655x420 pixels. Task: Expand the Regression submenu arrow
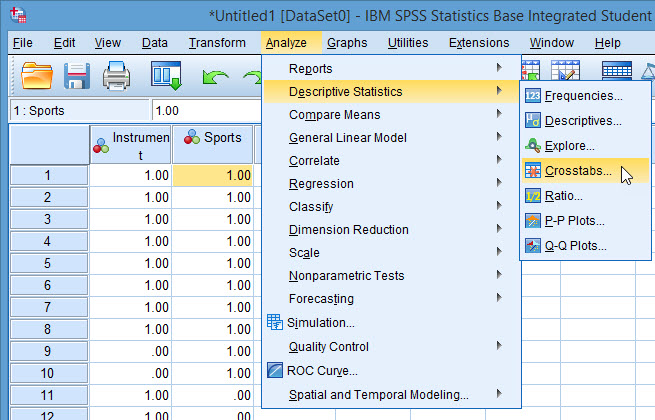(499, 183)
